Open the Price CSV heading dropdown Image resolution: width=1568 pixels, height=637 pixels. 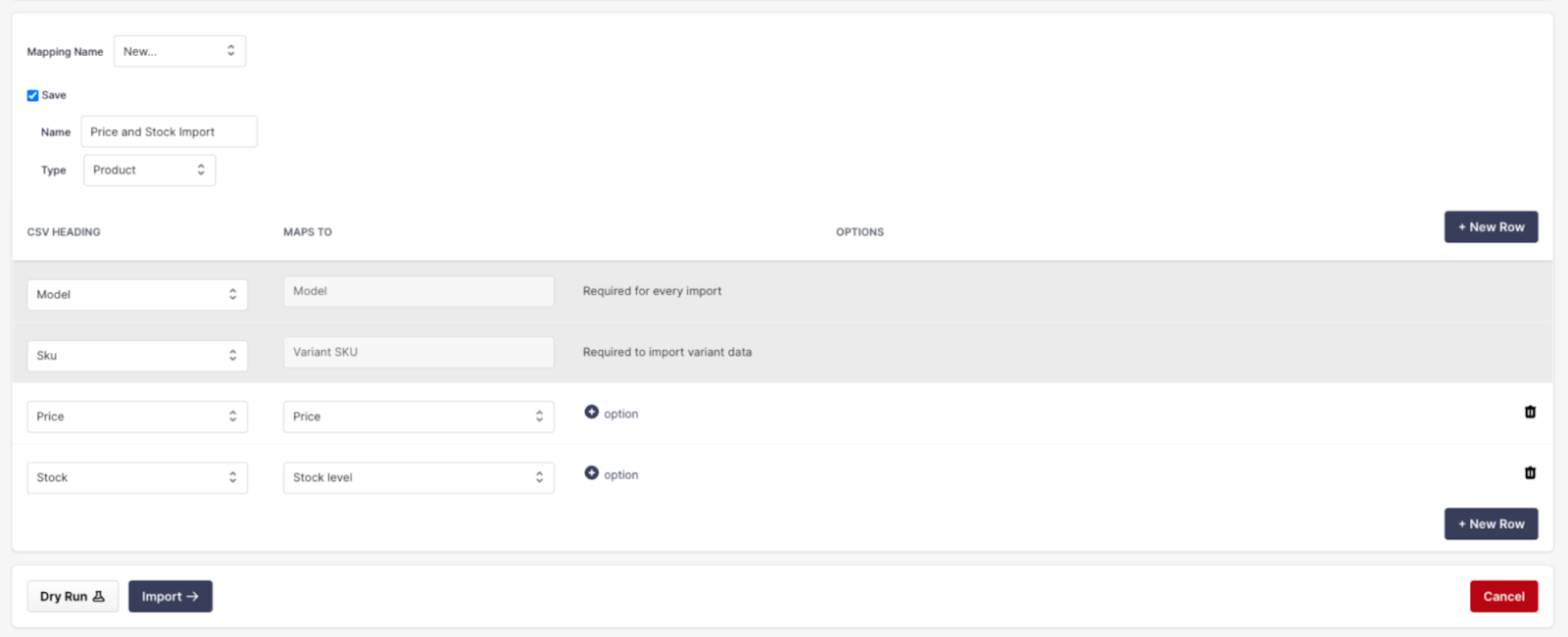pyautogui.click(x=136, y=416)
